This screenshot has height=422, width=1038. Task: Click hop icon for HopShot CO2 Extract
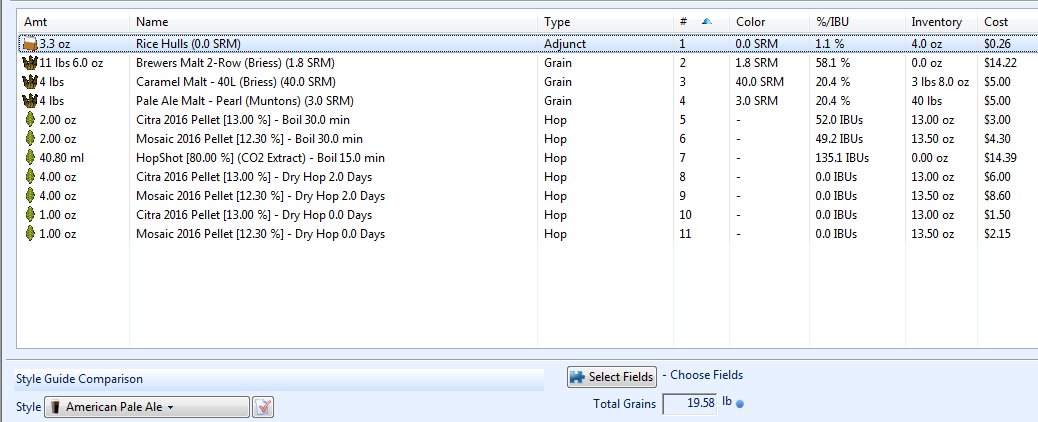click(x=30, y=158)
